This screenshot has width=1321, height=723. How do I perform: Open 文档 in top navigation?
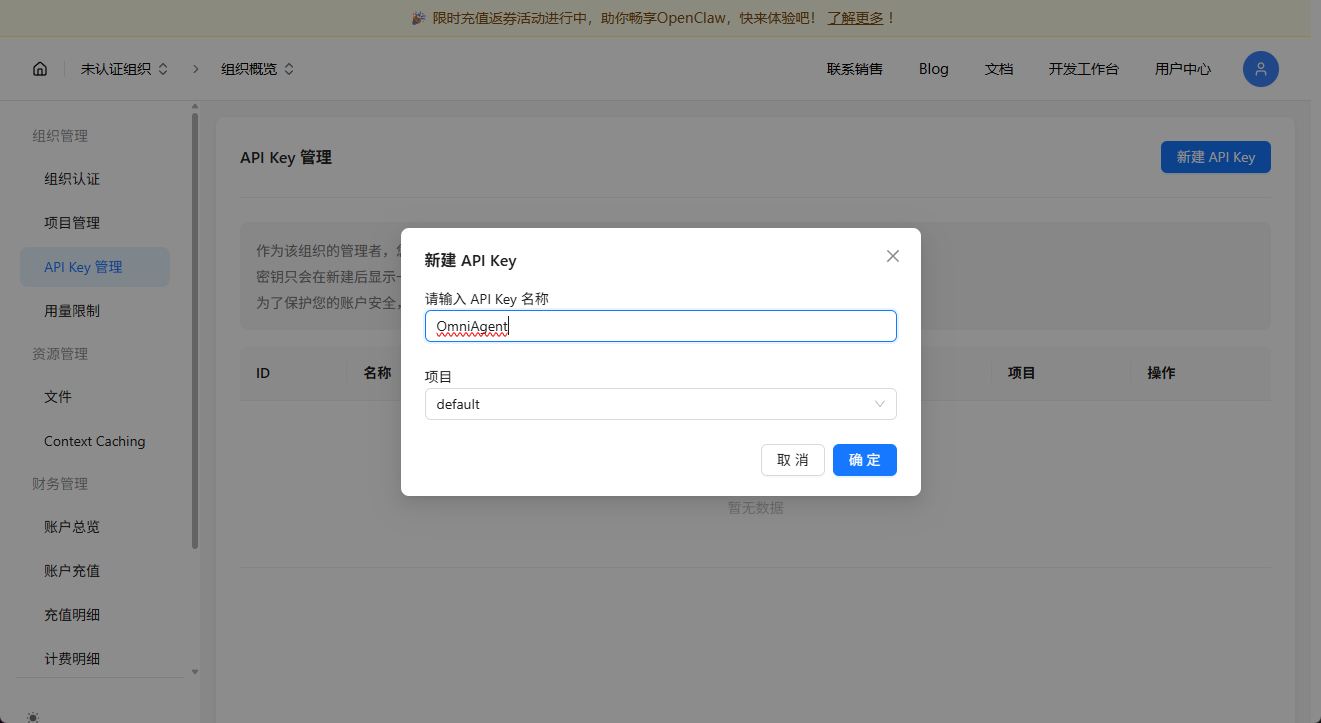[998, 69]
